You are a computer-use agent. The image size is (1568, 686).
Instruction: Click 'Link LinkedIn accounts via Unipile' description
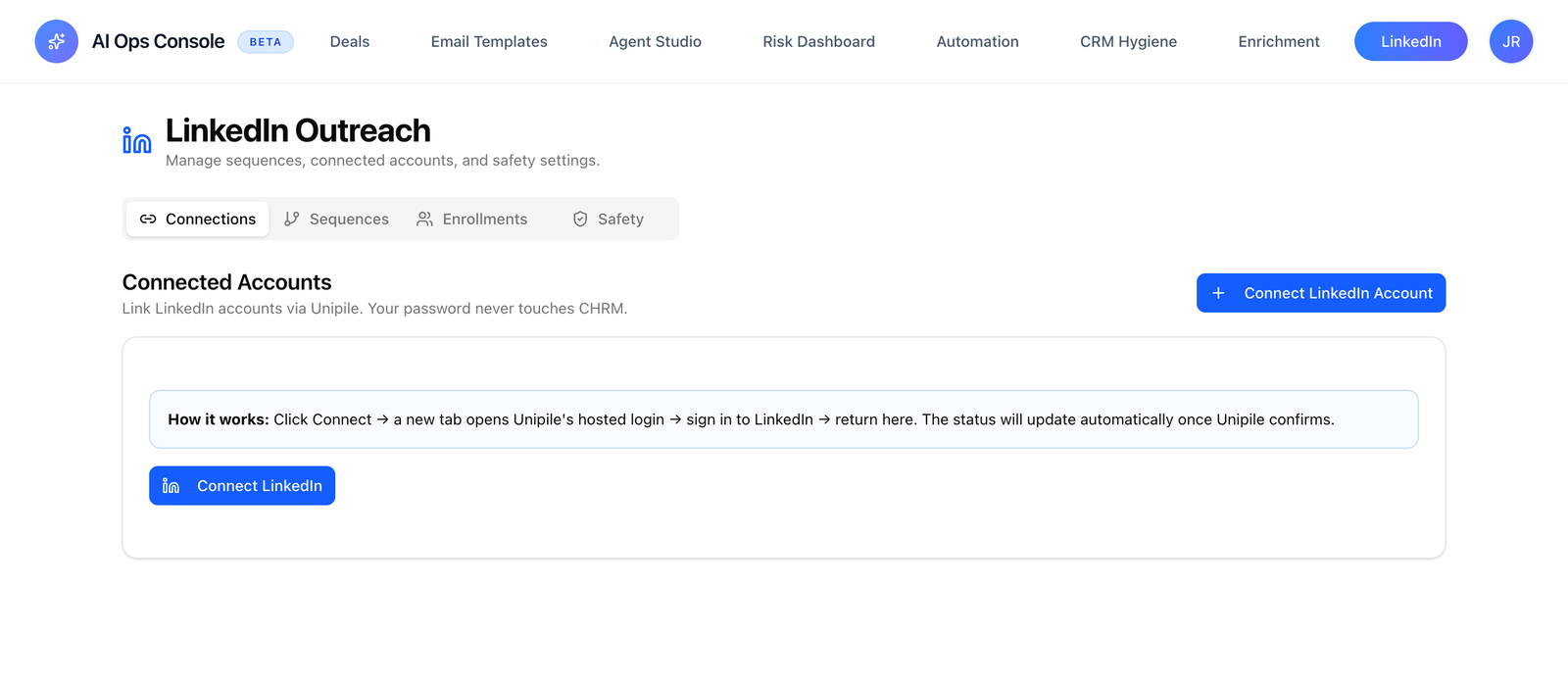tap(374, 308)
